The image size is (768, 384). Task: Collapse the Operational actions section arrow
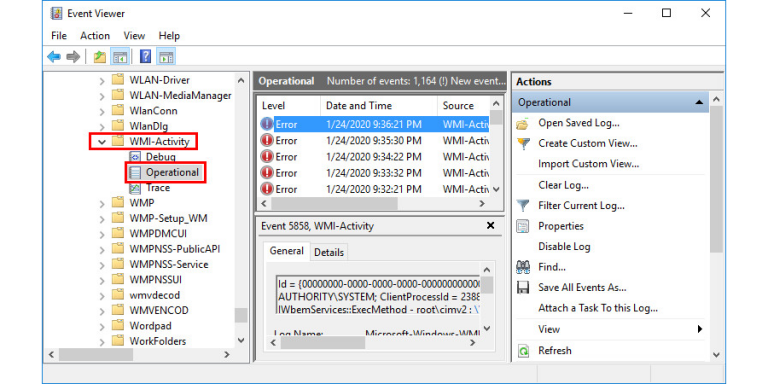(699, 102)
